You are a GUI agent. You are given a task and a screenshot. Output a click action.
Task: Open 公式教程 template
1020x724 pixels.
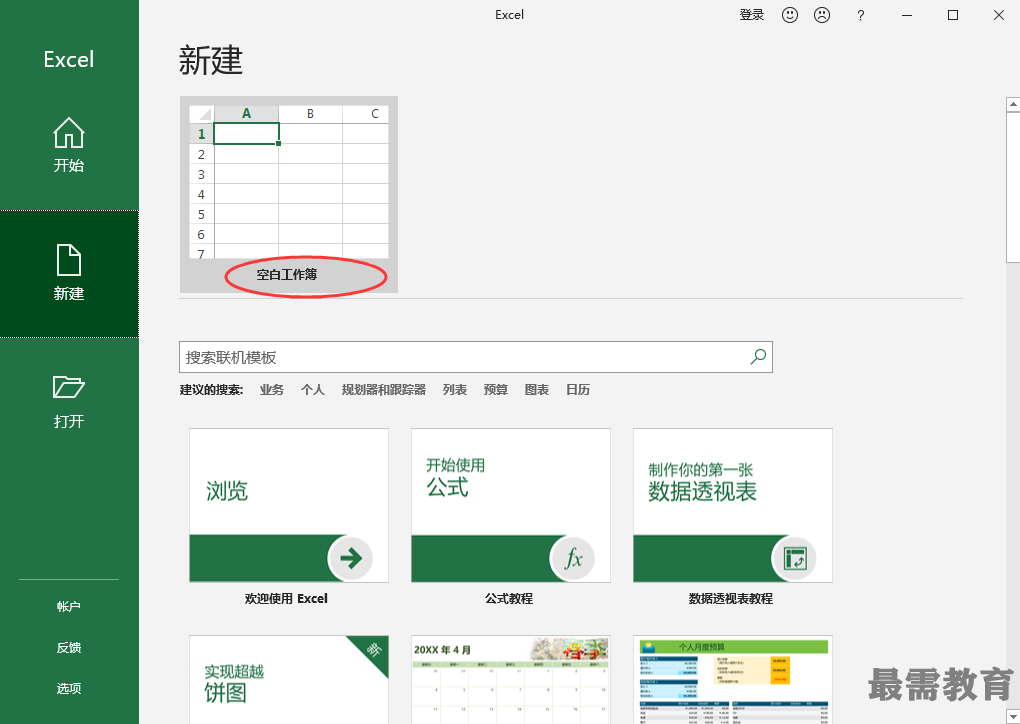point(511,518)
